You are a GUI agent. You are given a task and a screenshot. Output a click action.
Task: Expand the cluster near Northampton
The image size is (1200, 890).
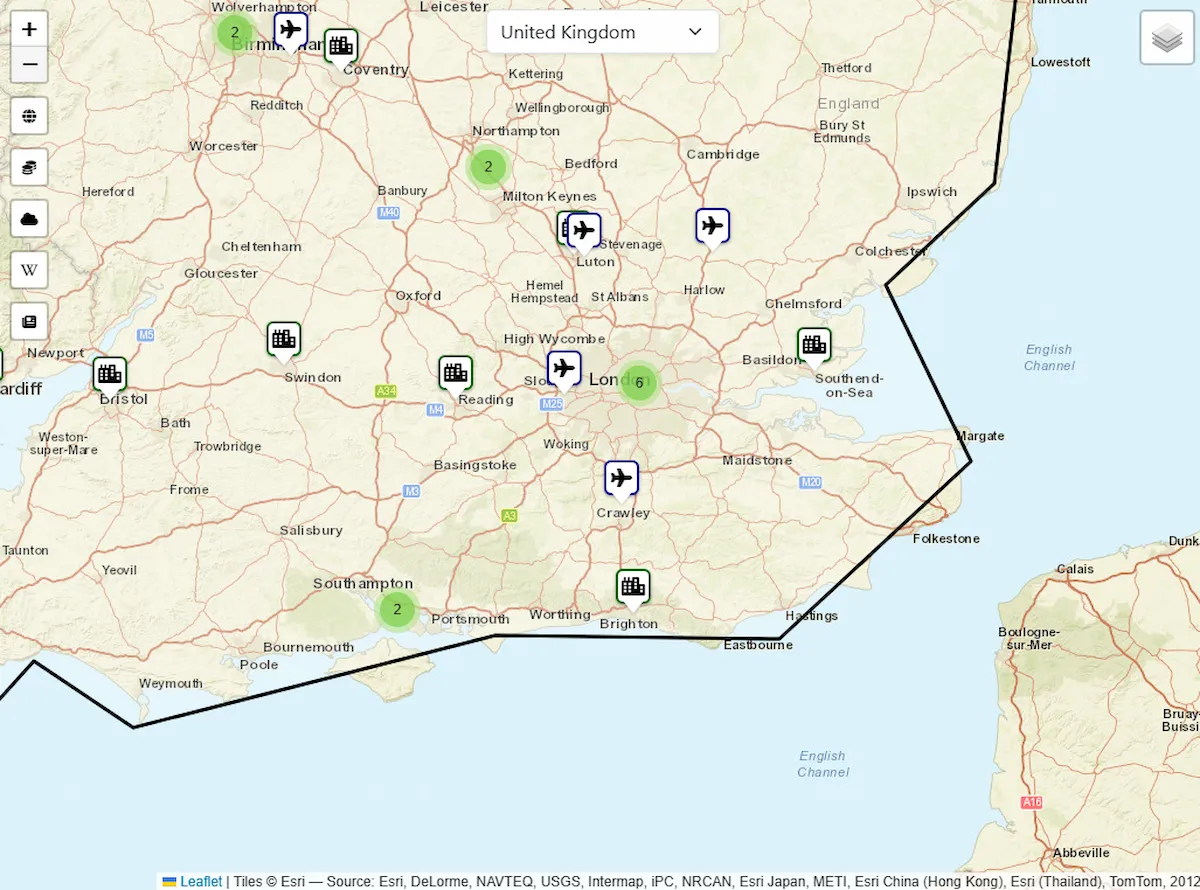coord(488,167)
